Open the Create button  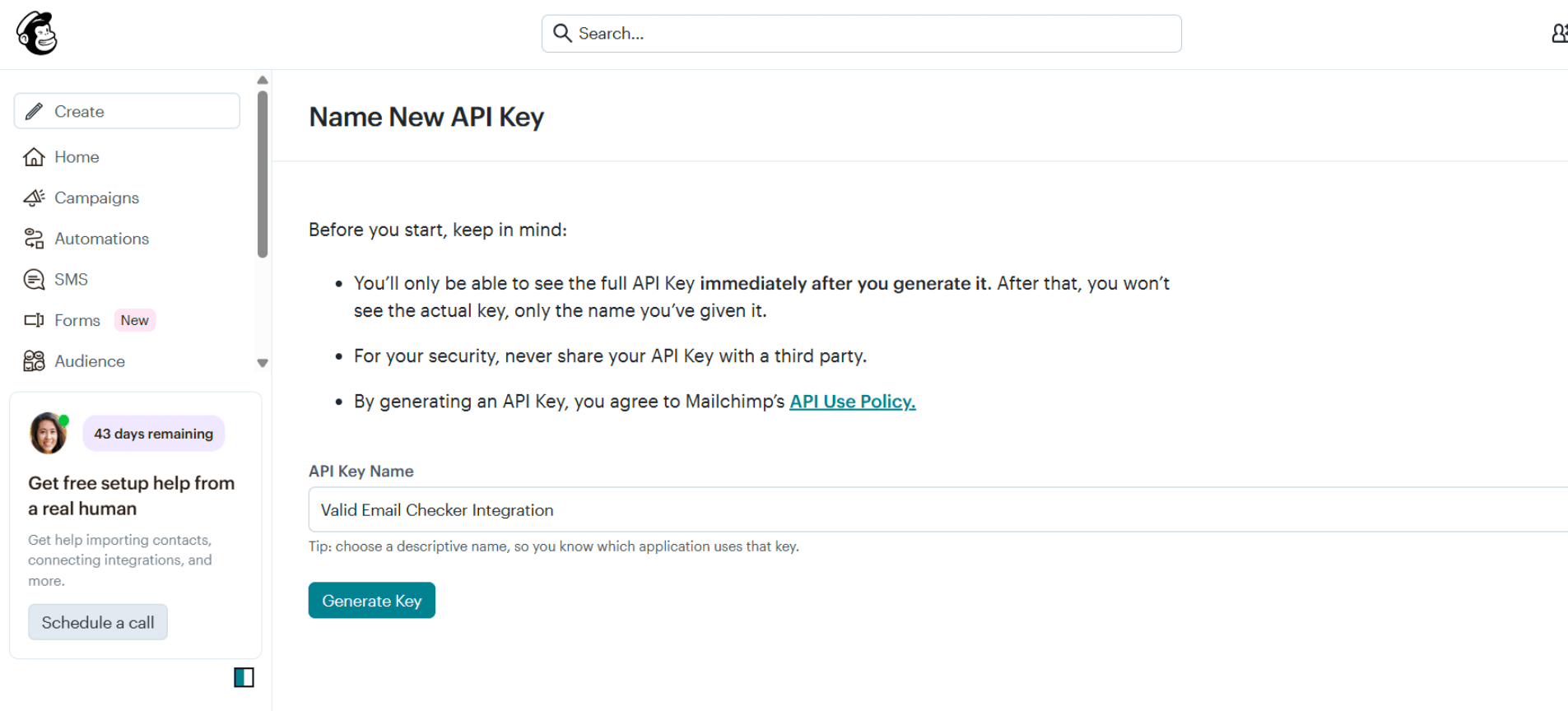pyautogui.click(x=127, y=111)
